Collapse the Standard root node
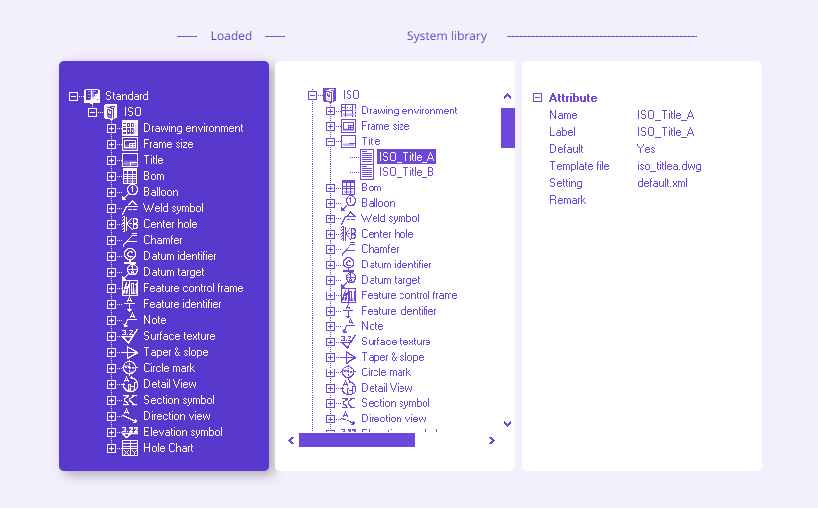 tap(74, 96)
